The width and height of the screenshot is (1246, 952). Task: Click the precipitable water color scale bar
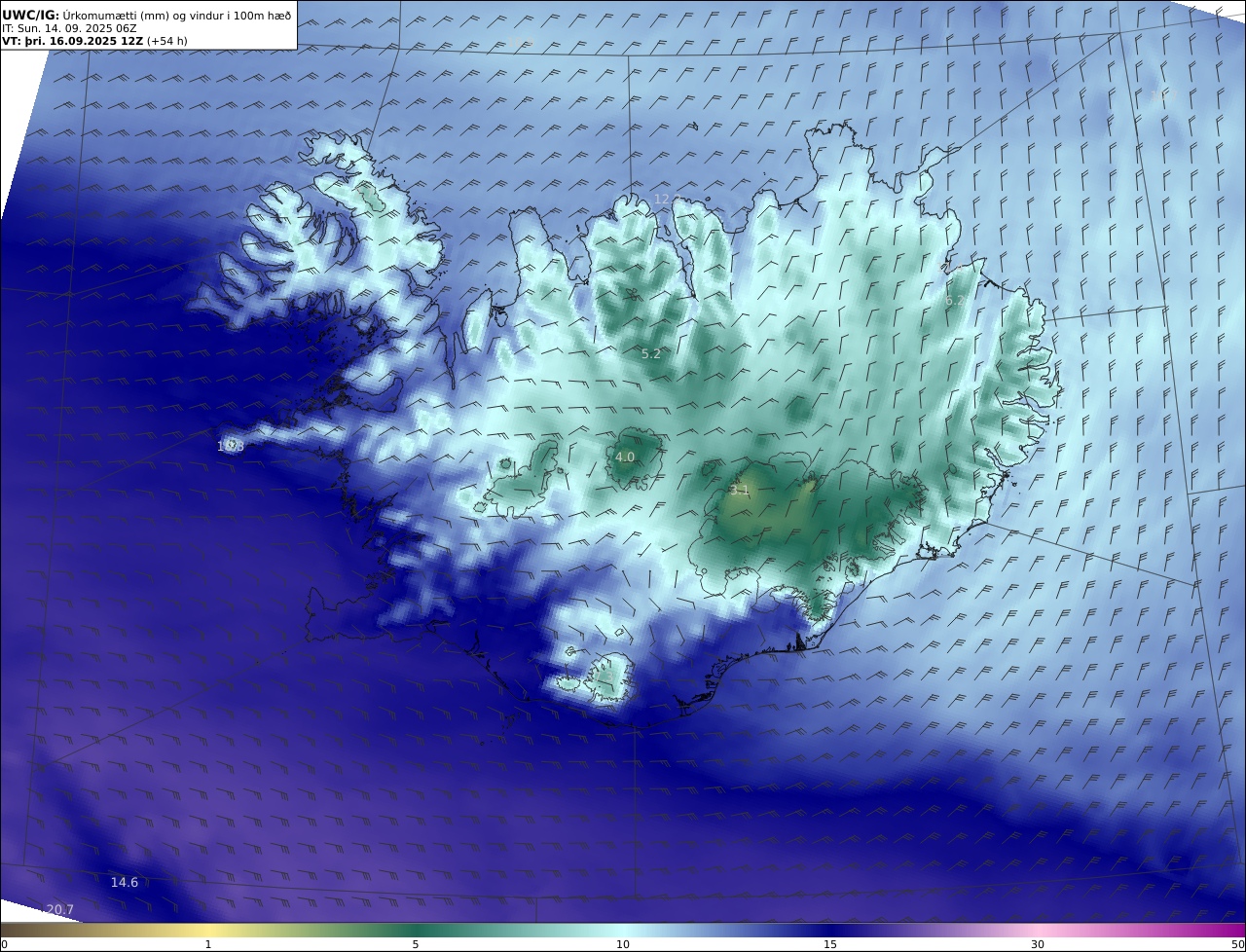pos(623,930)
